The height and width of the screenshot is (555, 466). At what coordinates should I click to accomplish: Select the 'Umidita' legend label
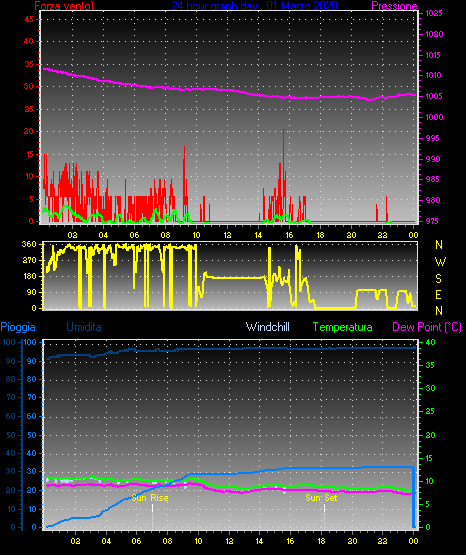[x=84, y=327]
